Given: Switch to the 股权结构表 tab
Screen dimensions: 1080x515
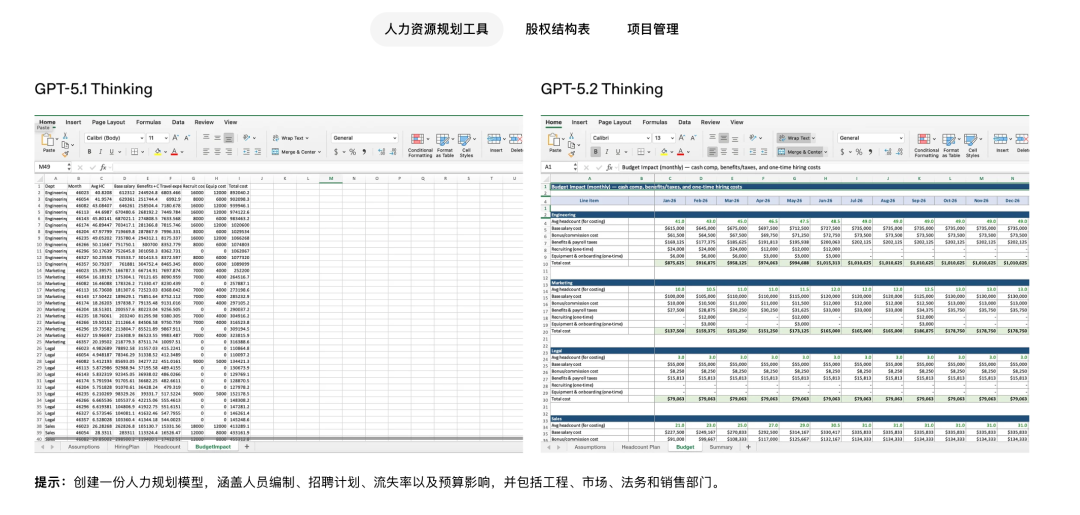Looking at the screenshot, I should coord(557,29).
